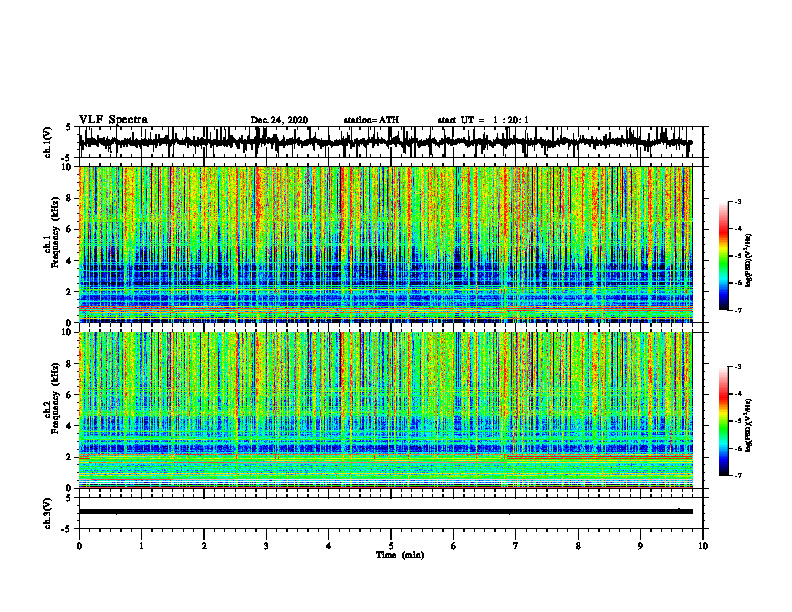Click the "station=ATH" label
Image resolution: width=792 pixels, height=612 pixels.
pyautogui.click(x=371, y=120)
